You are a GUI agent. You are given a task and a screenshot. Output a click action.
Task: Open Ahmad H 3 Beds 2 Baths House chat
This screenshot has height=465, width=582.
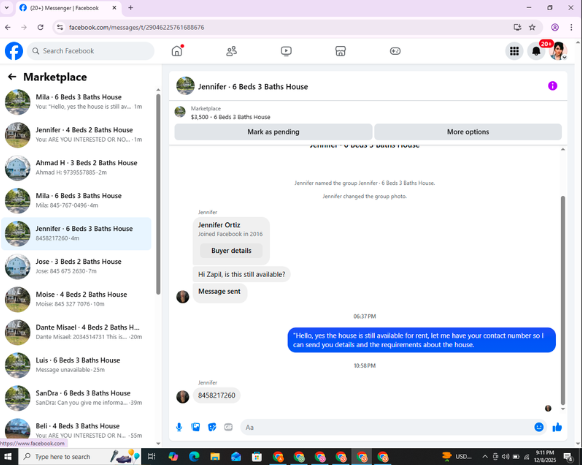76,168
